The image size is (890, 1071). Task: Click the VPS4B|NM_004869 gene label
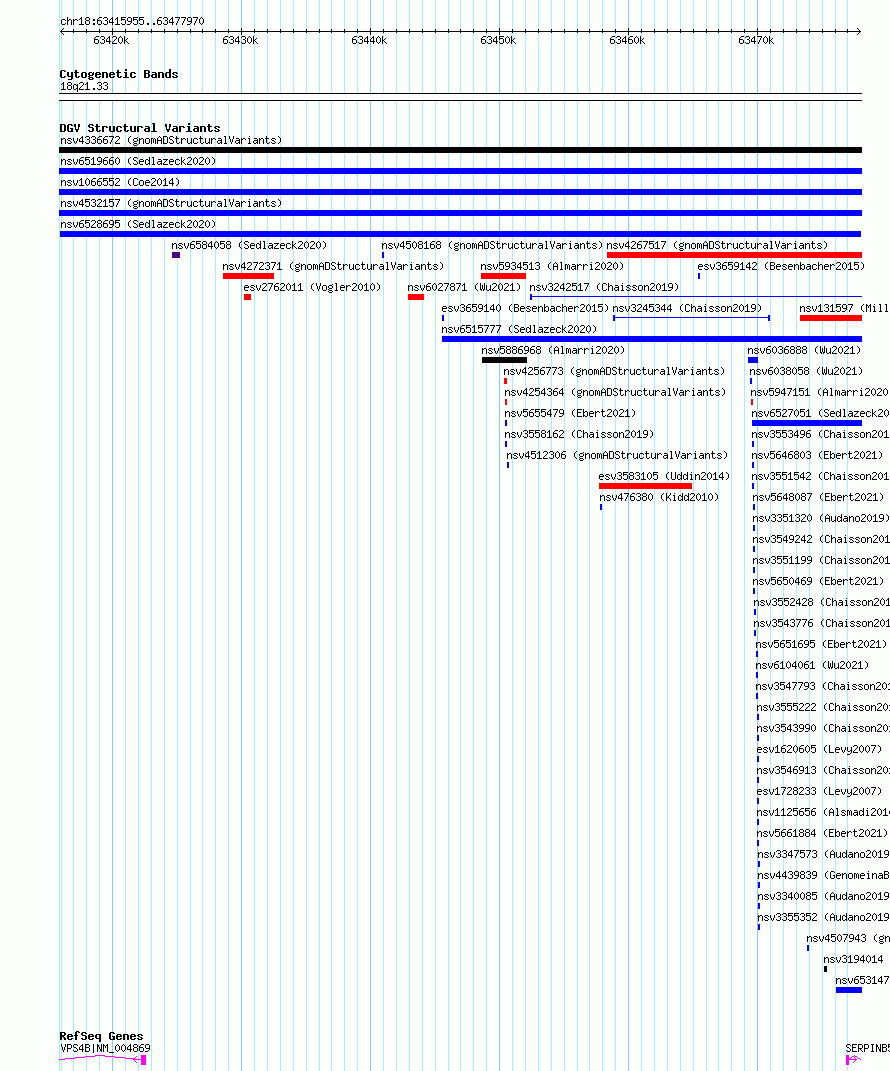(105, 1048)
